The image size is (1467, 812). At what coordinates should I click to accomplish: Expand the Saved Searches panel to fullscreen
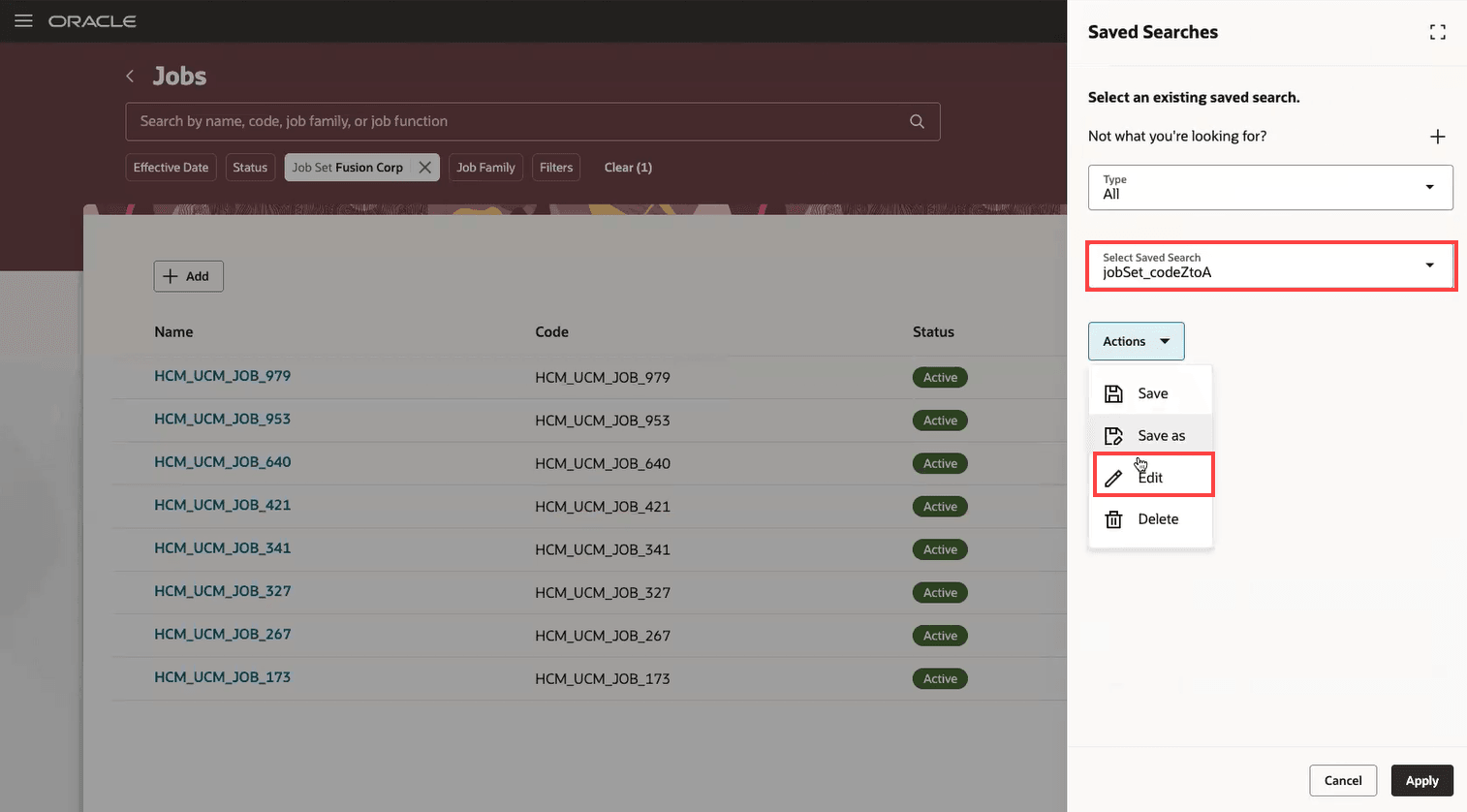click(1437, 33)
